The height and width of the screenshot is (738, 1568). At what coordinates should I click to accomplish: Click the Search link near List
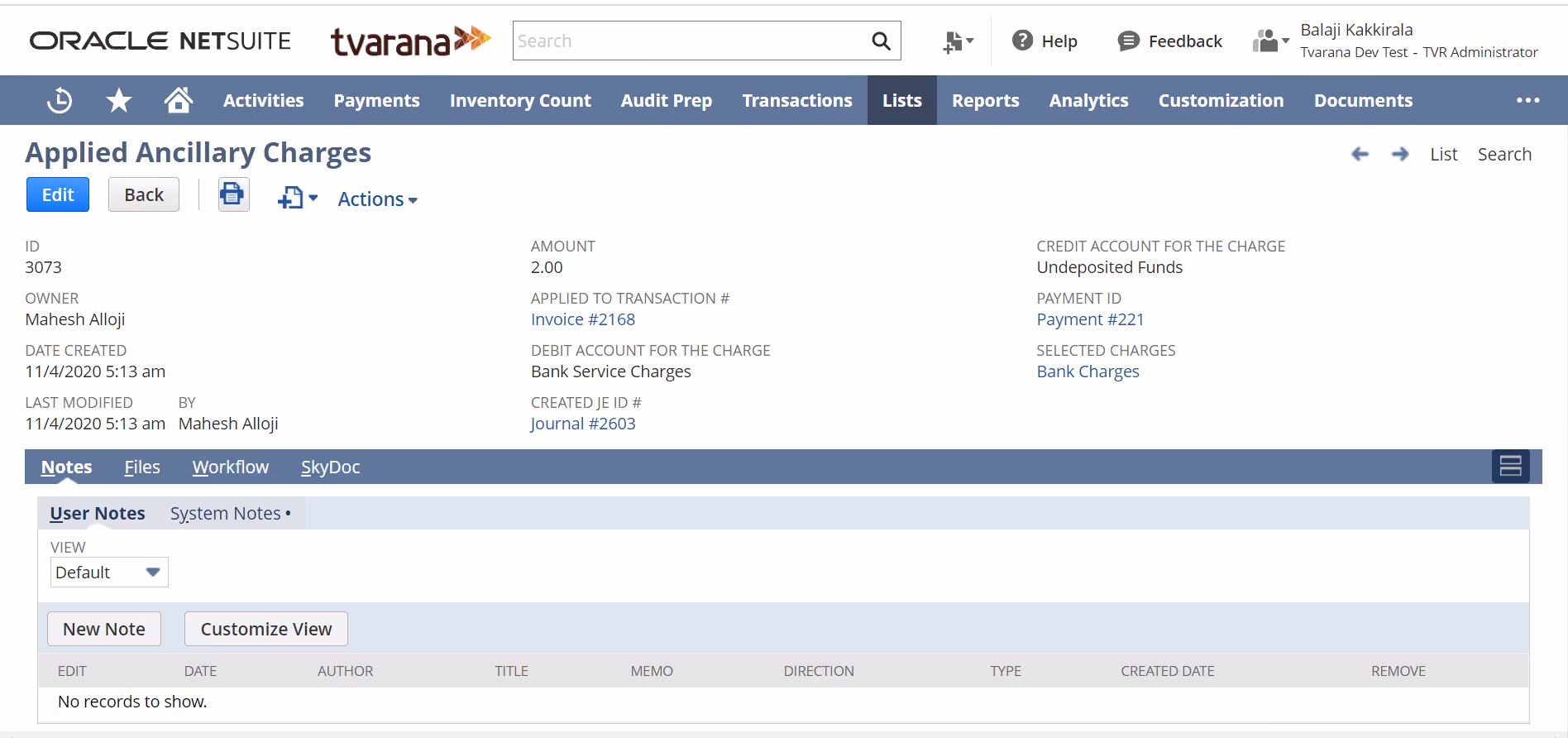point(1504,154)
